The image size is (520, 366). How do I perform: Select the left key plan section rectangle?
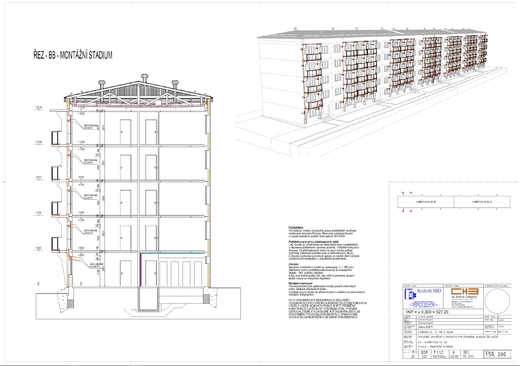(426, 202)
